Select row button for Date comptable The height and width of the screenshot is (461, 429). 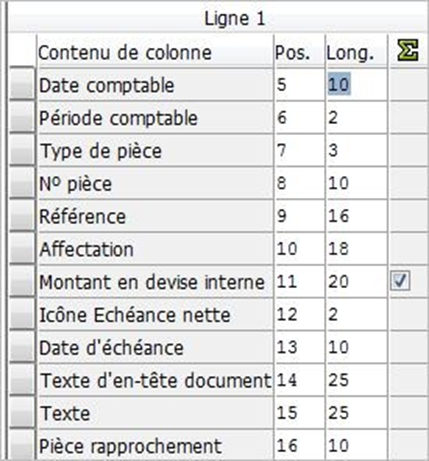22,84
